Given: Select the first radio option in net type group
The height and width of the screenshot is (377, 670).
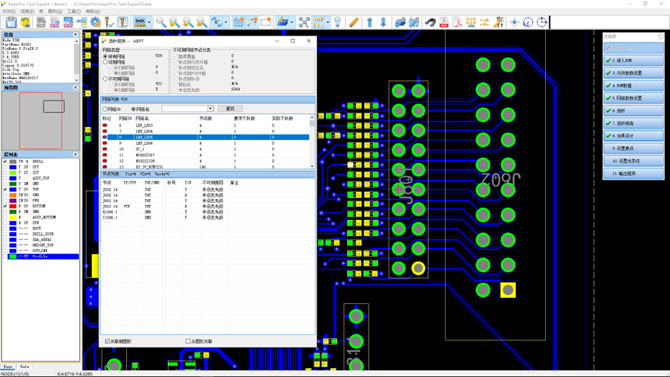Looking at the screenshot, I should coord(105,56).
